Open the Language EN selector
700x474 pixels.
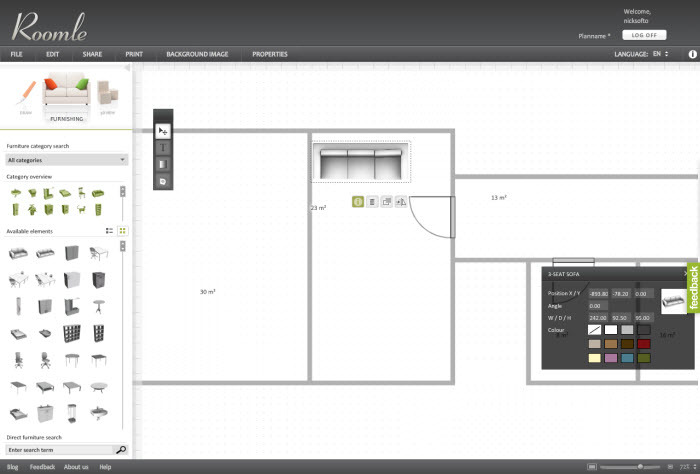coord(660,54)
